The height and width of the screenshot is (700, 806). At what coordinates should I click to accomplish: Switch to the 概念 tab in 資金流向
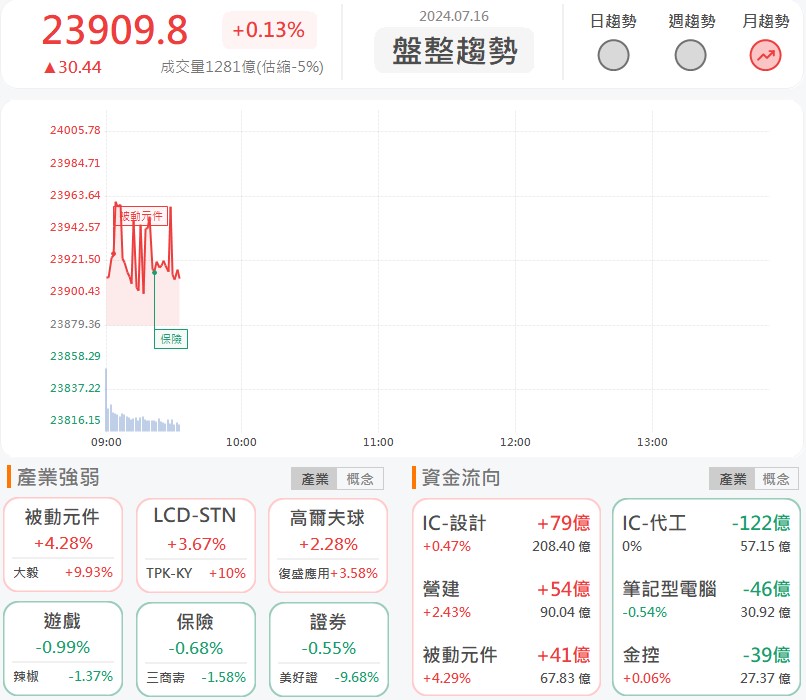775,478
